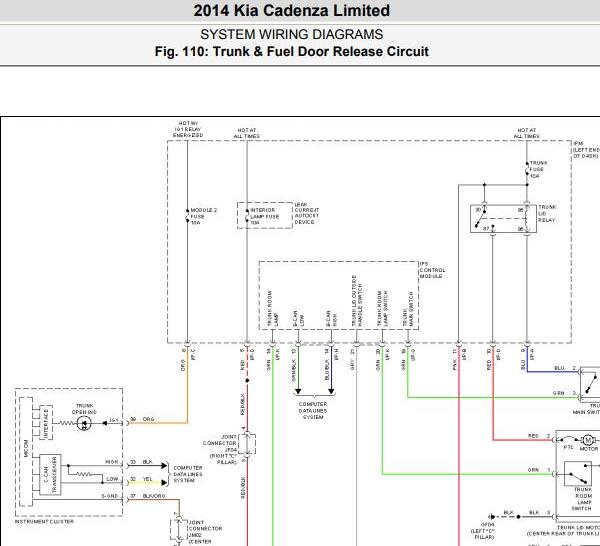Select 'TRUNK LID OUTSIDE HANDLE SWITCH' vertical label

[x=357, y=301]
